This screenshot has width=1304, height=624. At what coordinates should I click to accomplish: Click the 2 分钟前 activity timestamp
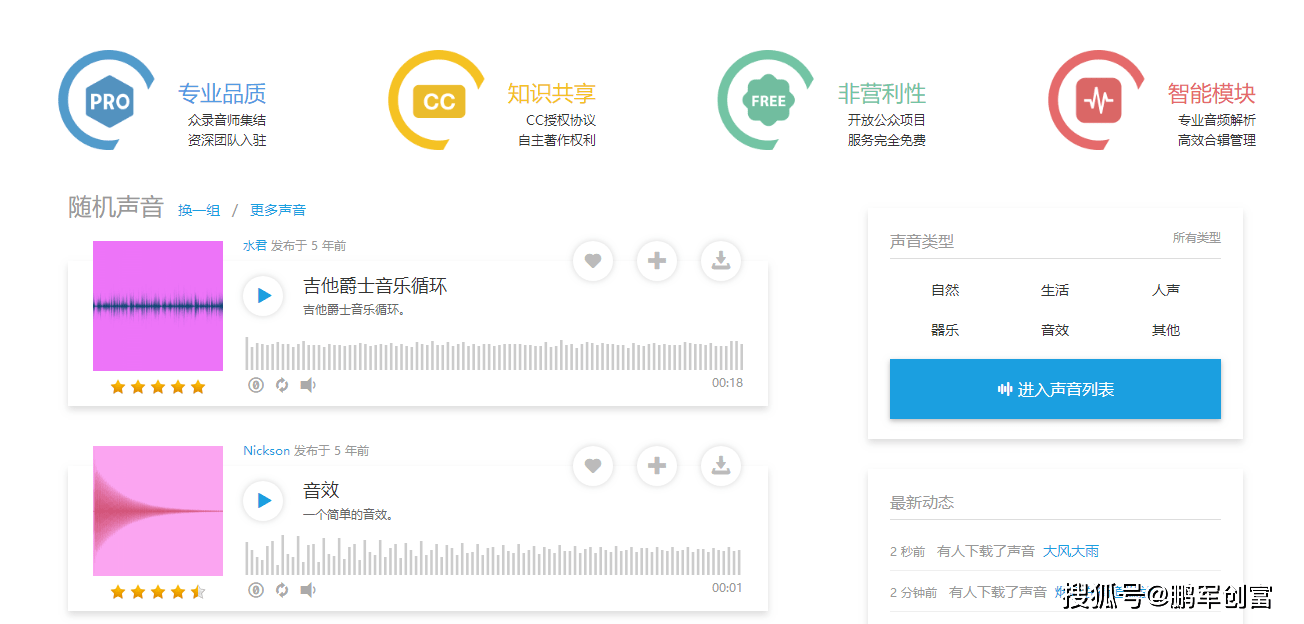(913, 592)
